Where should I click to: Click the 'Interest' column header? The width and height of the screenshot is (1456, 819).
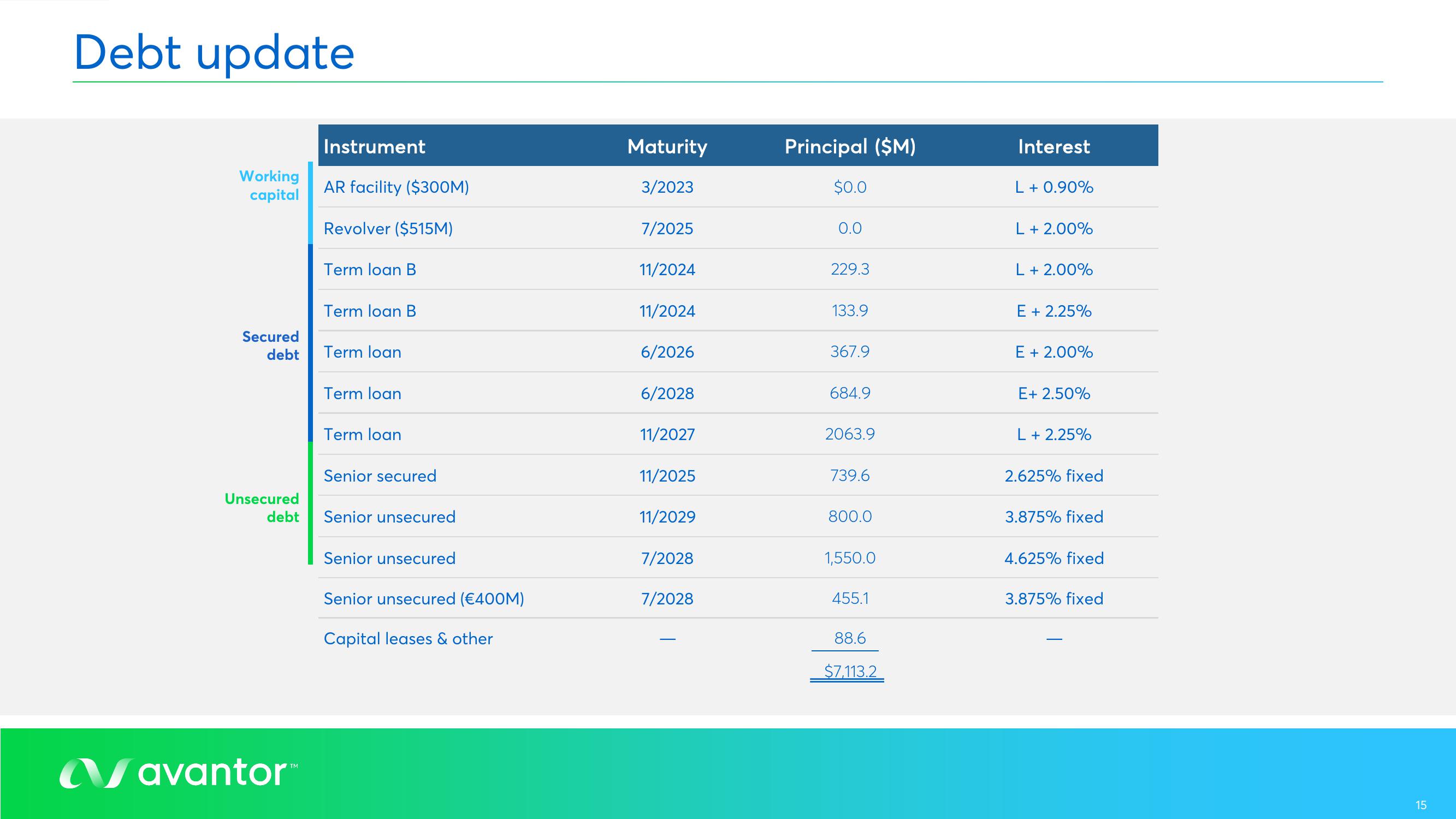click(x=1054, y=146)
